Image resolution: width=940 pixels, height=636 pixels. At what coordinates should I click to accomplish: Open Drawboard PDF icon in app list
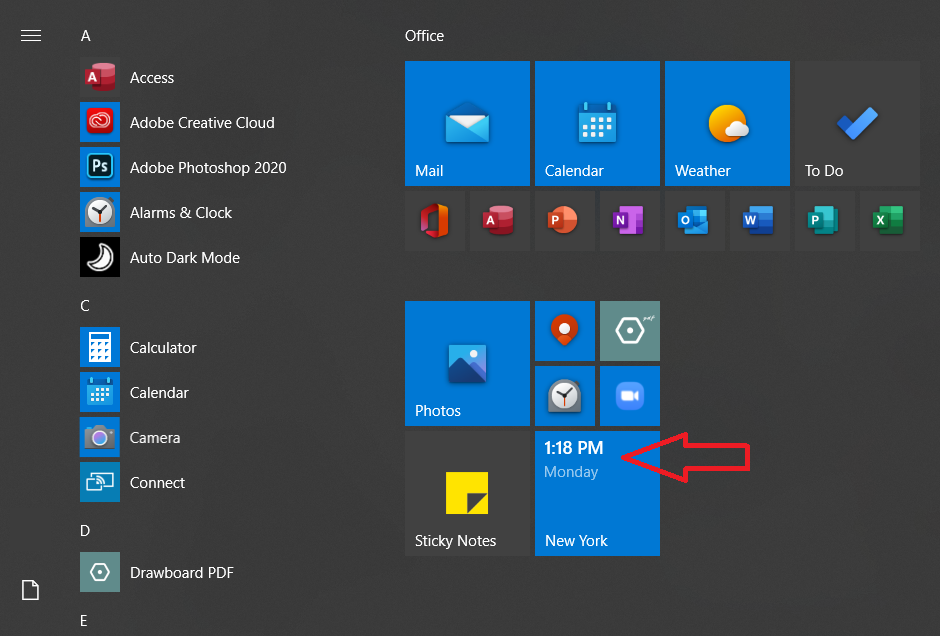100,572
